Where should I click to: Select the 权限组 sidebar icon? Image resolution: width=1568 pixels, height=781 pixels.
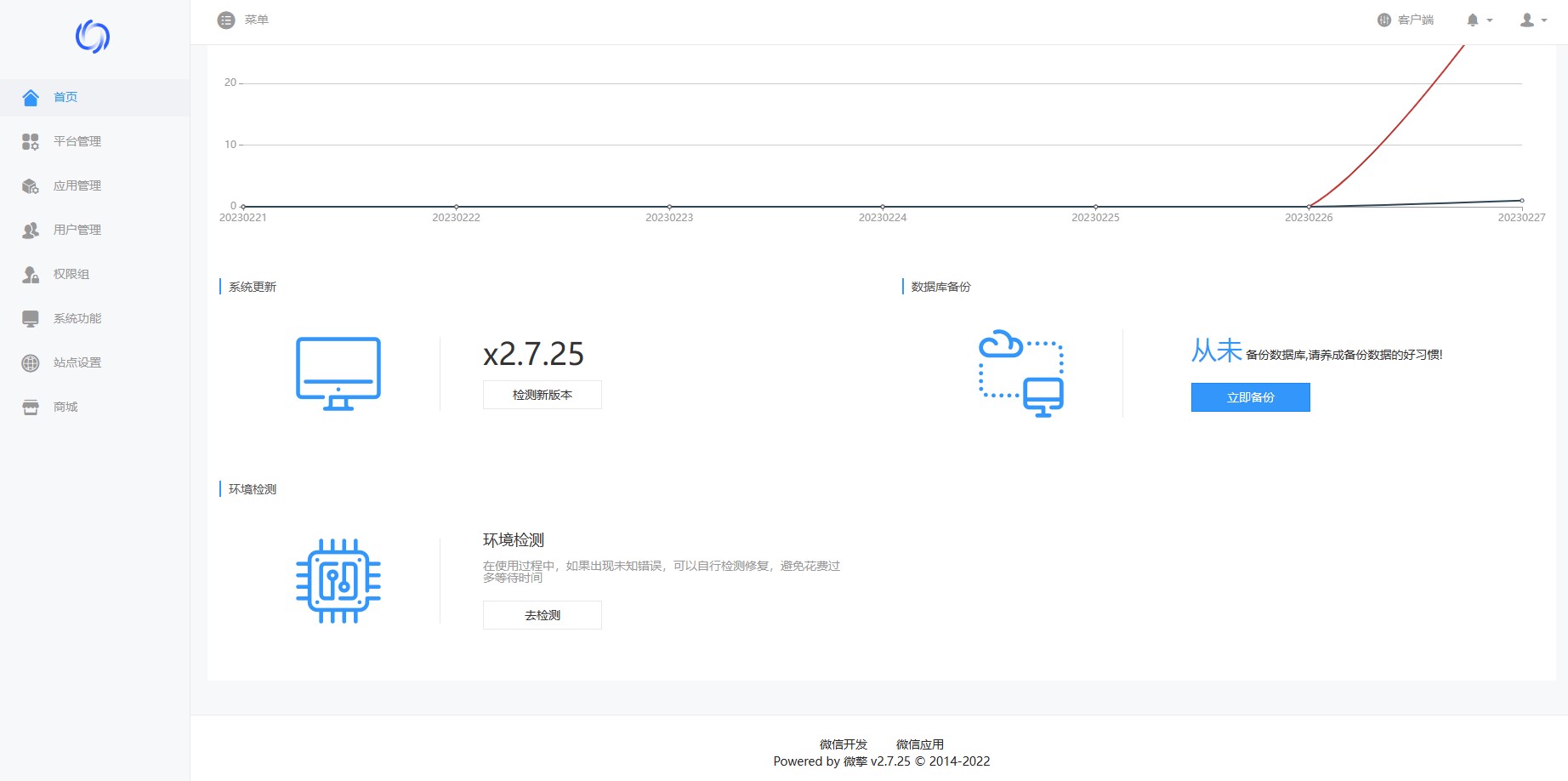[31, 274]
